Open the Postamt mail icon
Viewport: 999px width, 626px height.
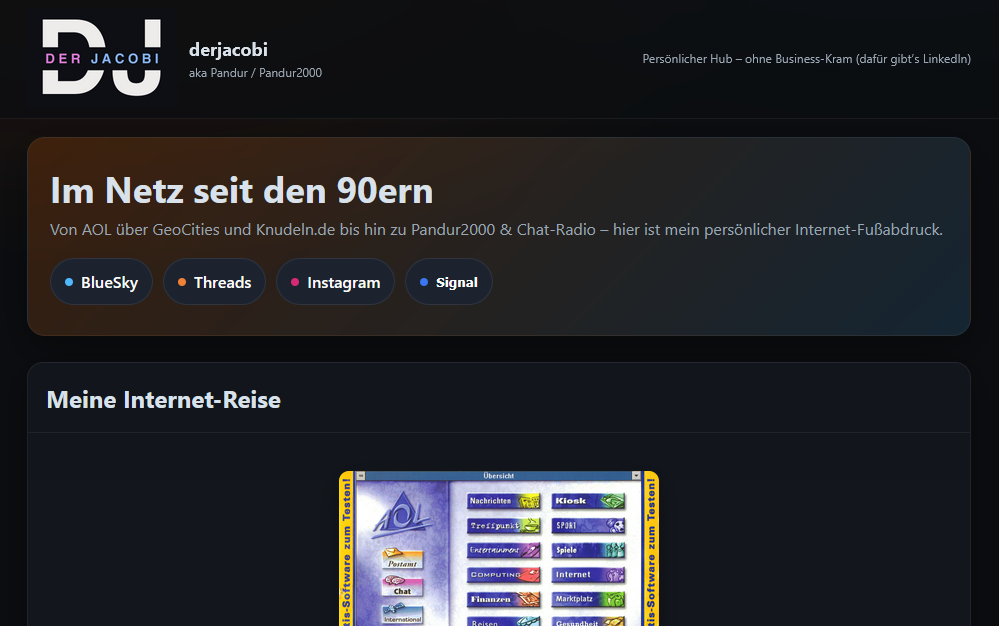click(402, 558)
